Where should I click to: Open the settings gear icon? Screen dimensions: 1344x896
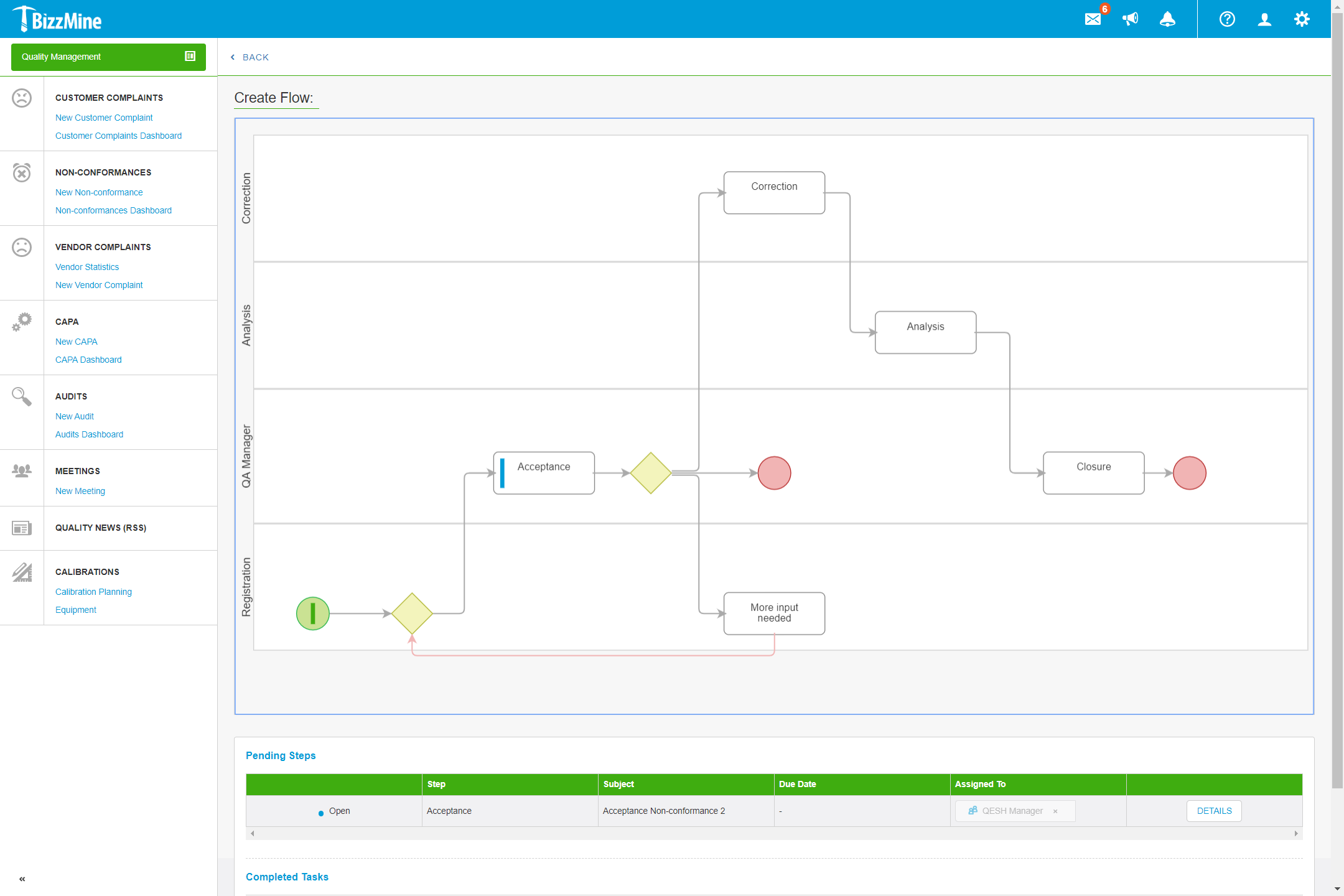pyautogui.click(x=1302, y=19)
